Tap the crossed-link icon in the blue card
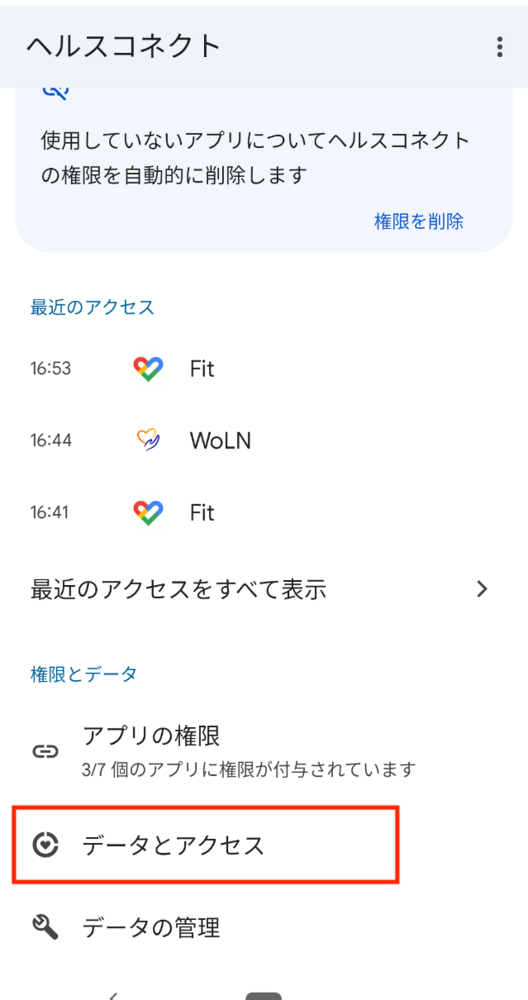This screenshot has width=528, height=1000. pyautogui.click(x=55, y=92)
